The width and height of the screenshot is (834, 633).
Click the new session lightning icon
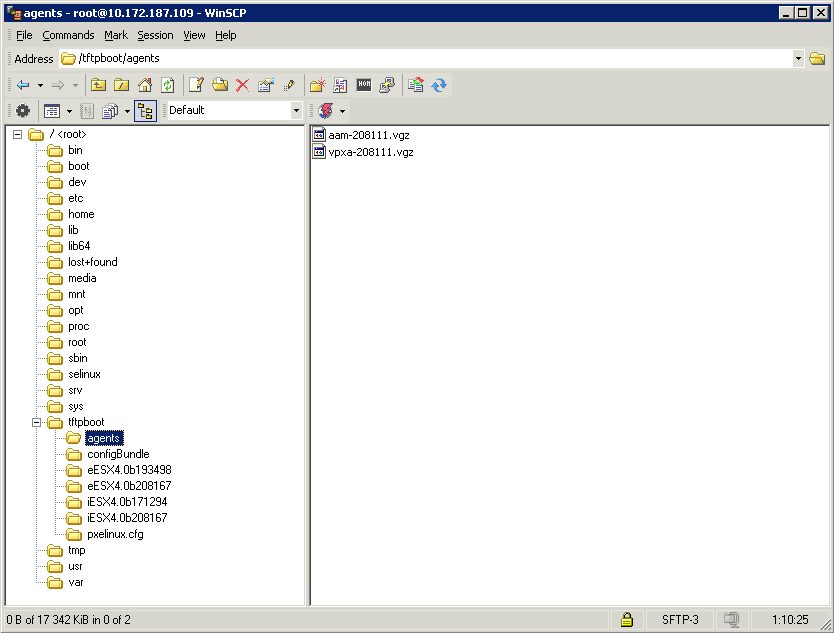click(x=326, y=111)
